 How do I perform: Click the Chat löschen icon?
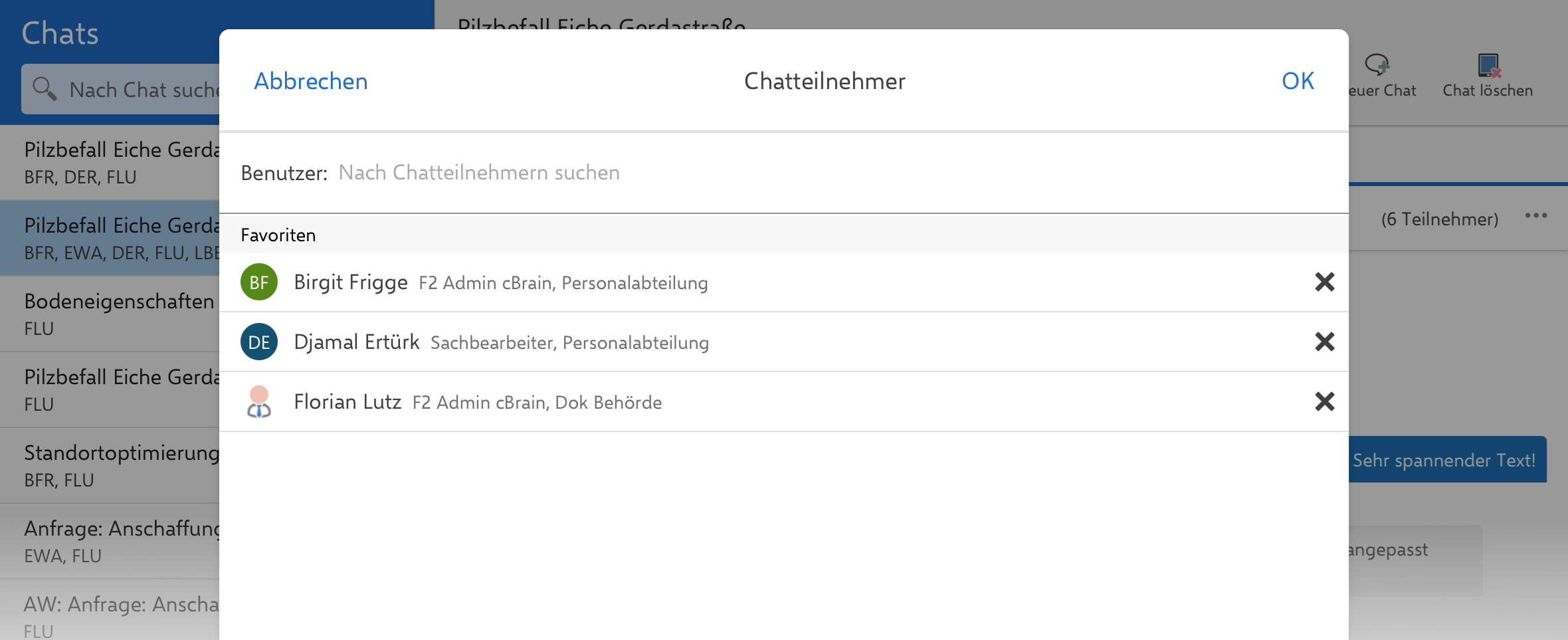pos(1488,65)
